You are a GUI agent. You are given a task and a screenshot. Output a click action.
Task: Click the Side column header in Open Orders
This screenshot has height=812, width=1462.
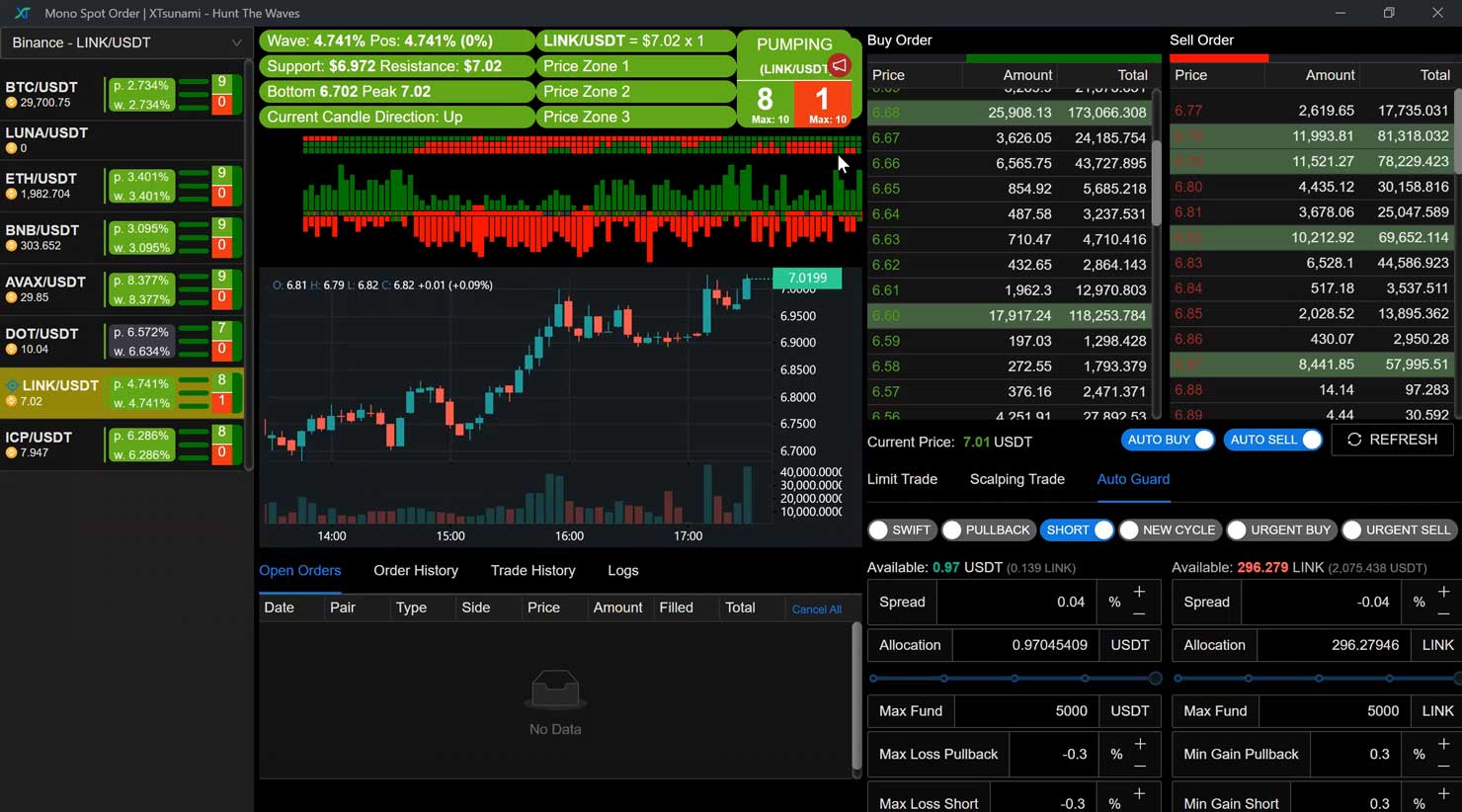pyautogui.click(x=476, y=608)
